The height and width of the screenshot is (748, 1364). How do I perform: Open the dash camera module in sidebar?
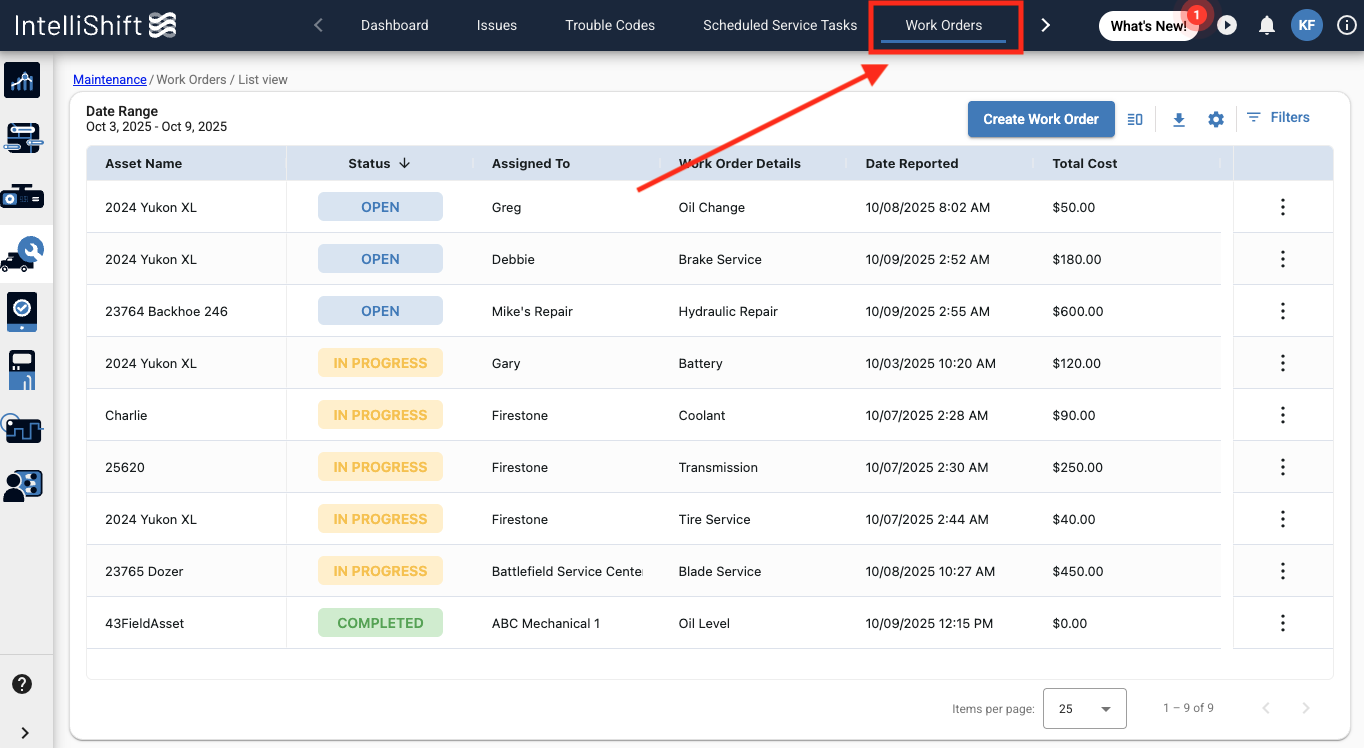(22, 196)
